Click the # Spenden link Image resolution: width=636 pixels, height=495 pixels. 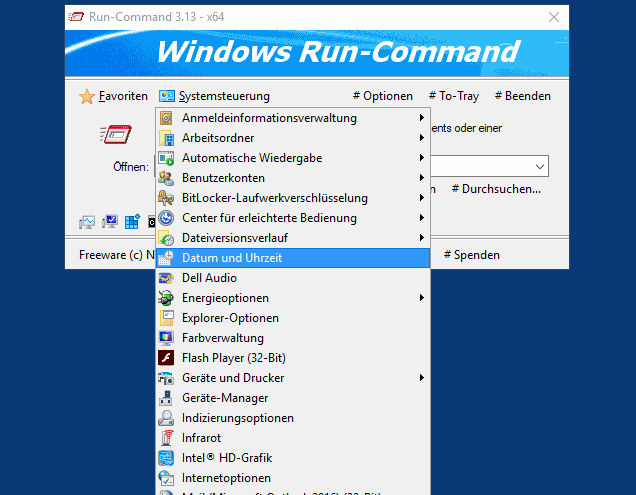point(472,255)
